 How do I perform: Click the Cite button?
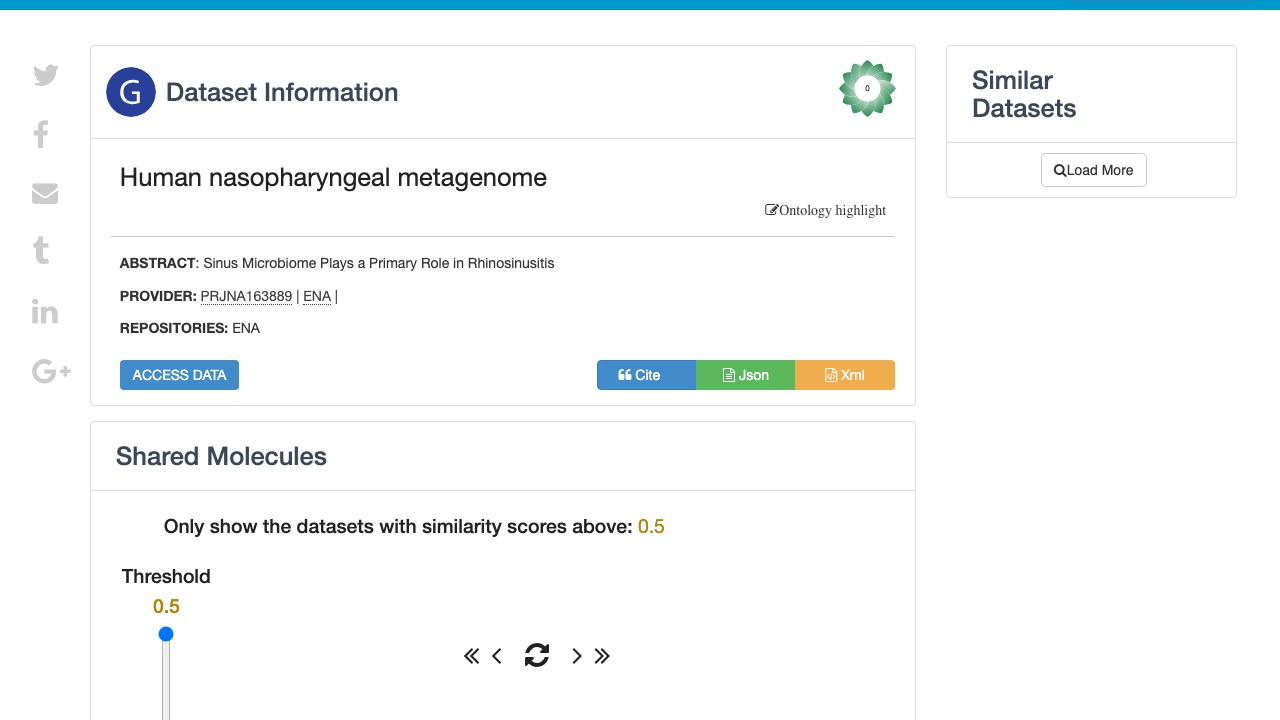646,375
